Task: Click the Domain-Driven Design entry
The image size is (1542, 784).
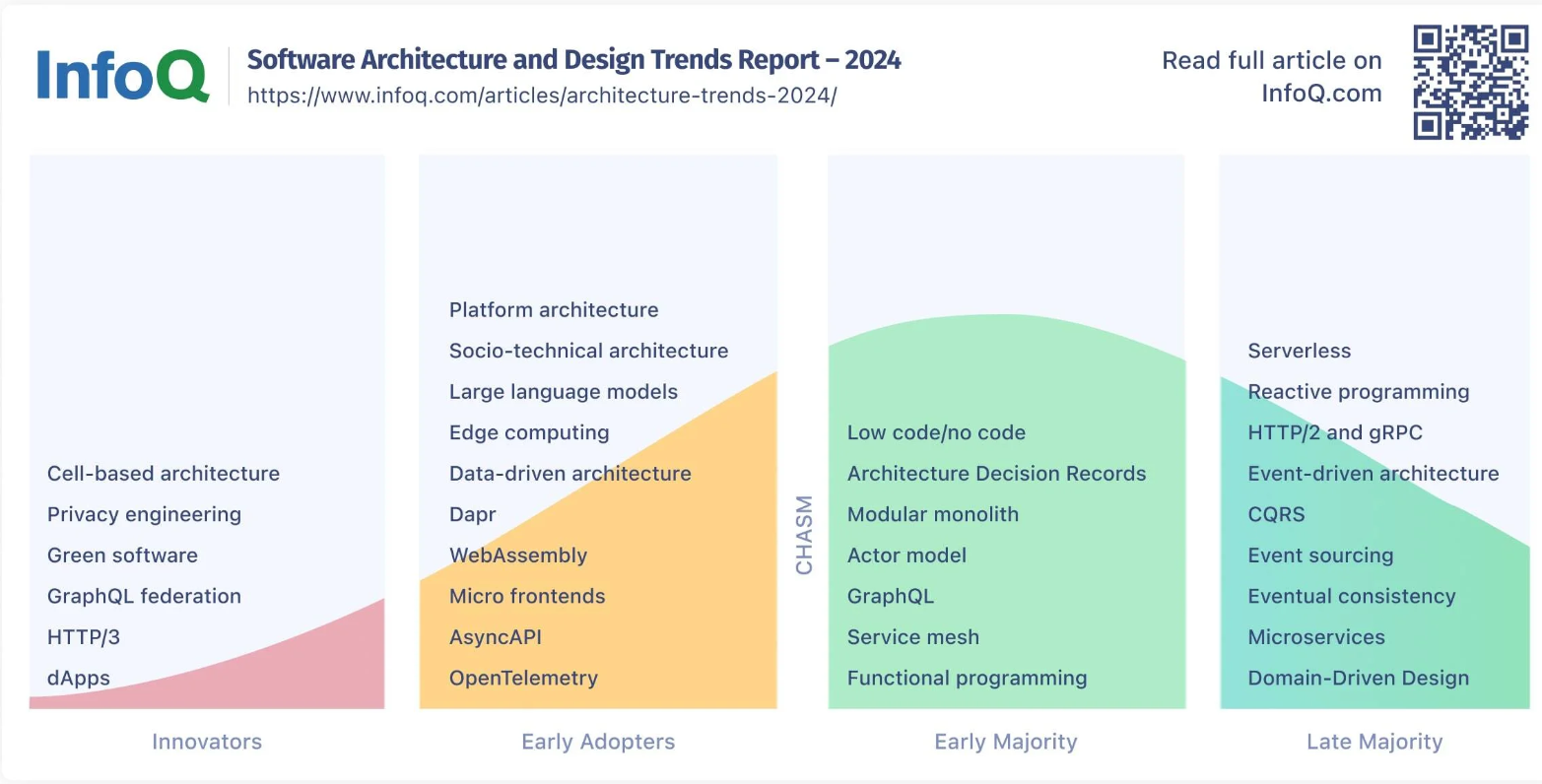Action: coord(1358,679)
